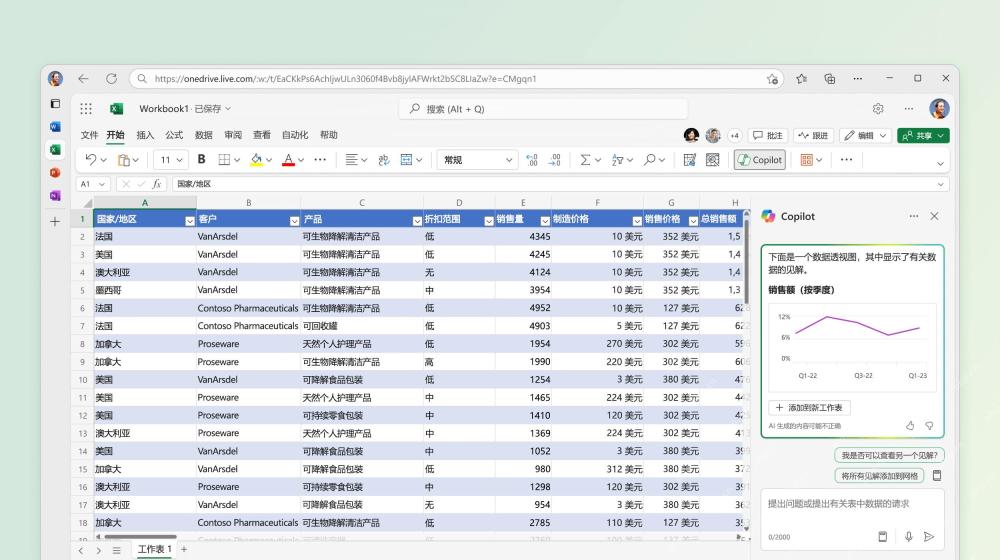This screenshot has width=1000, height=560.
Task: Click the microphone icon in Copilot input
Action: point(908,536)
